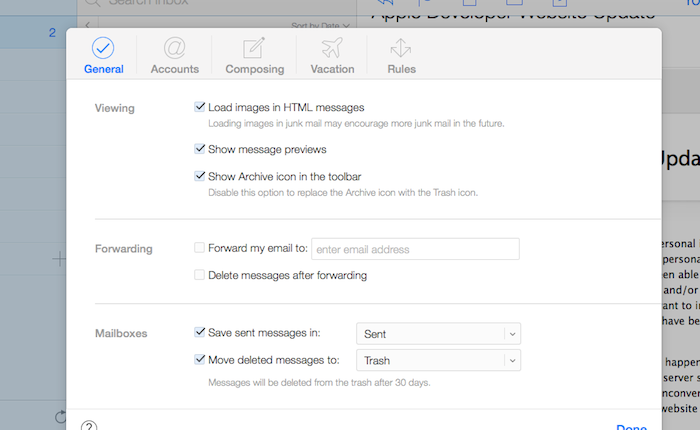Open the Accounts @ icon
The image size is (700, 430).
(x=174, y=47)
